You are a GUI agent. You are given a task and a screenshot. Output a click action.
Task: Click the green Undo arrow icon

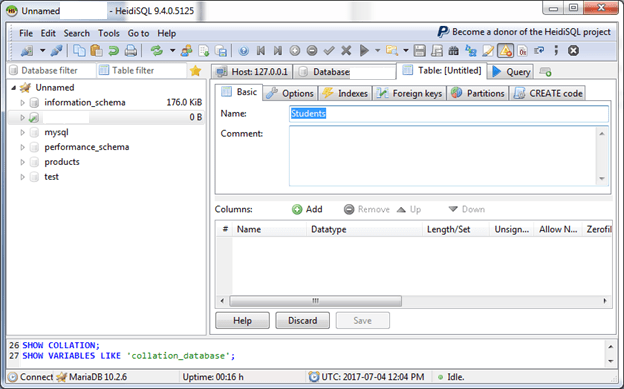tap(113, 51)
